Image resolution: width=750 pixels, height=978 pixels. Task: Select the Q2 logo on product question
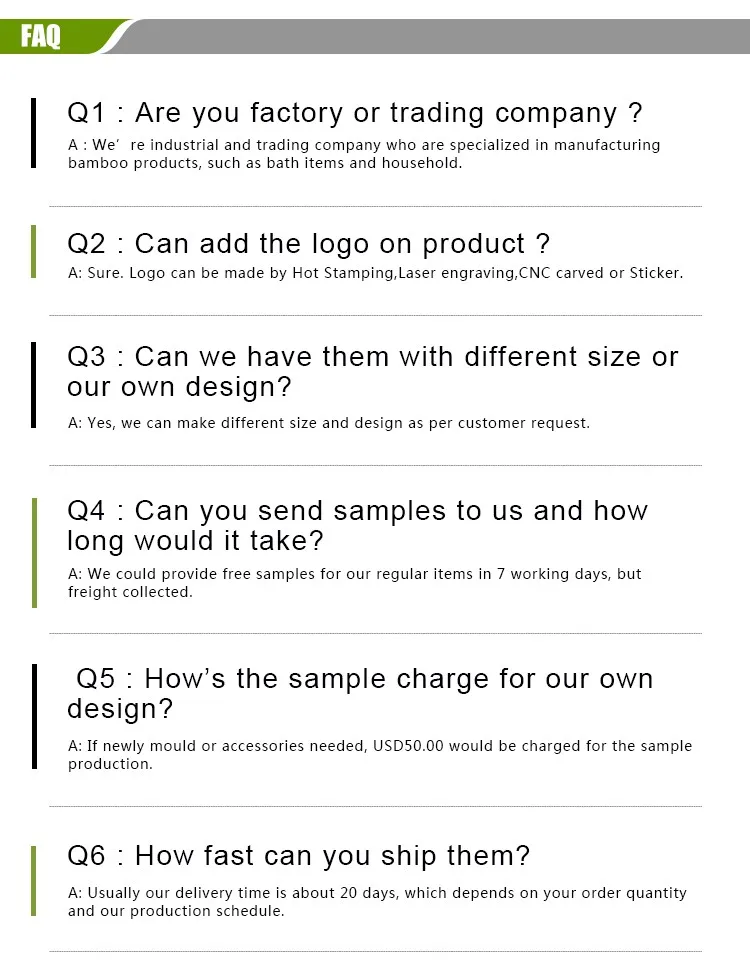pos(308,244)
